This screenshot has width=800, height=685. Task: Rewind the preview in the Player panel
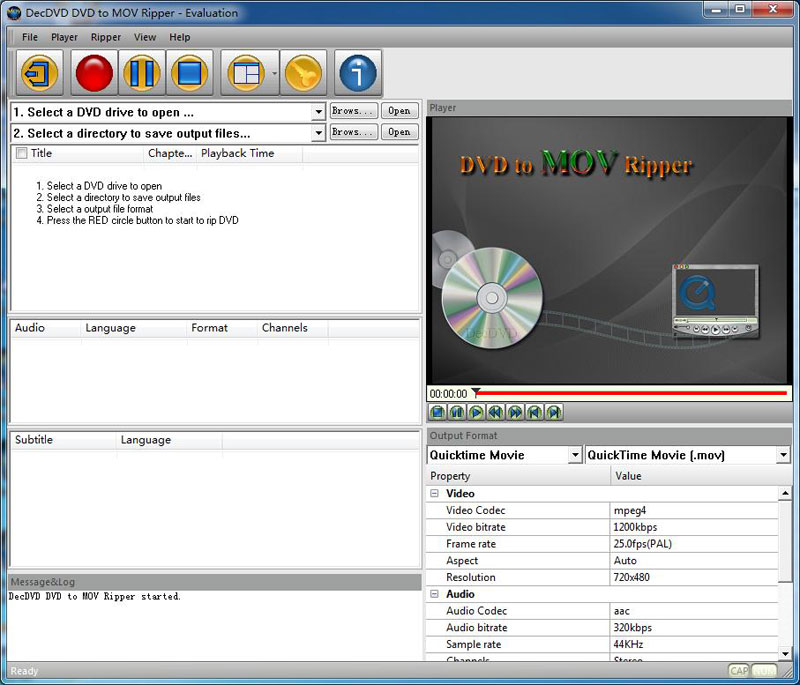(x=495, y=412)
